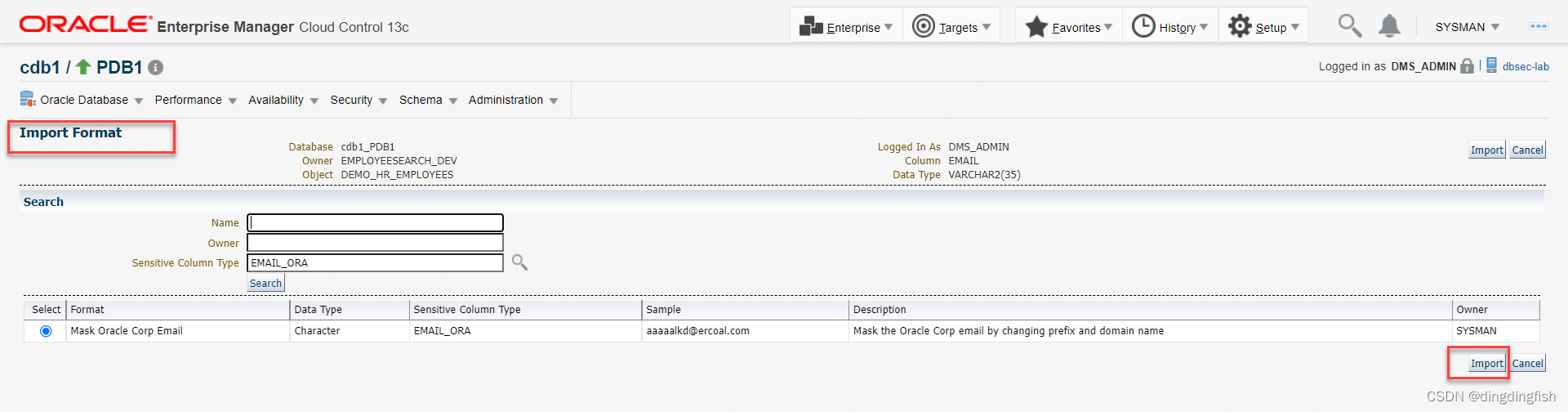
Task: Click the bottom Import button
Action: (1486, 363)
